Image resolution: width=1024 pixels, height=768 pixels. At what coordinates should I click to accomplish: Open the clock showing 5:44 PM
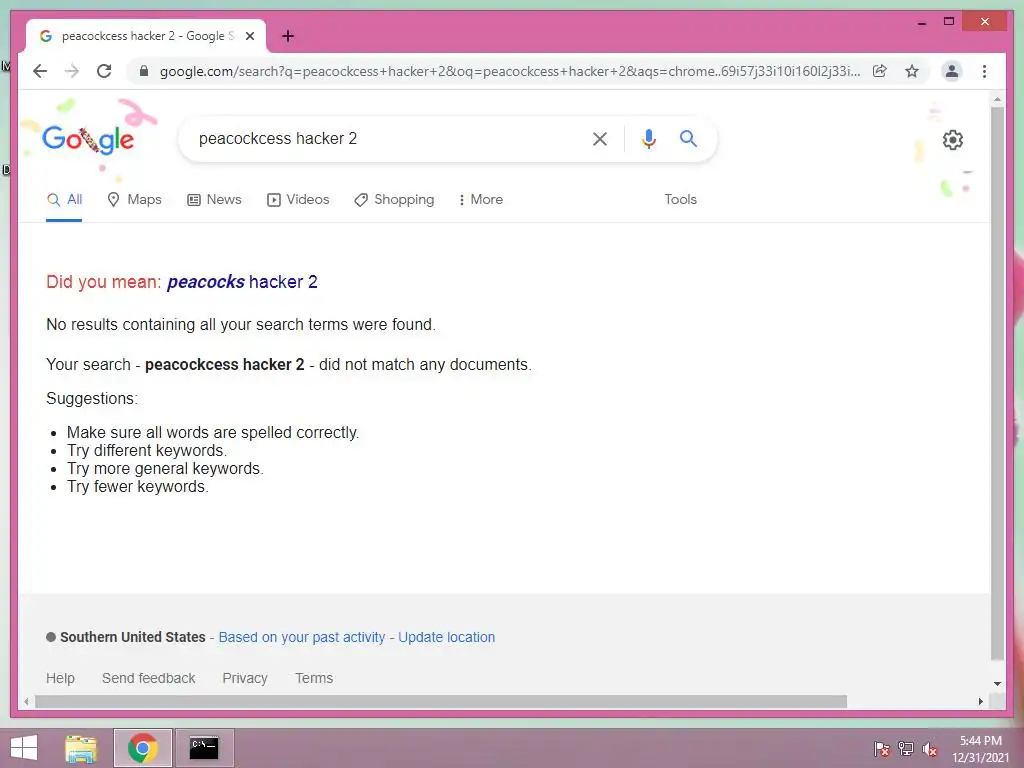coord(981,749)
